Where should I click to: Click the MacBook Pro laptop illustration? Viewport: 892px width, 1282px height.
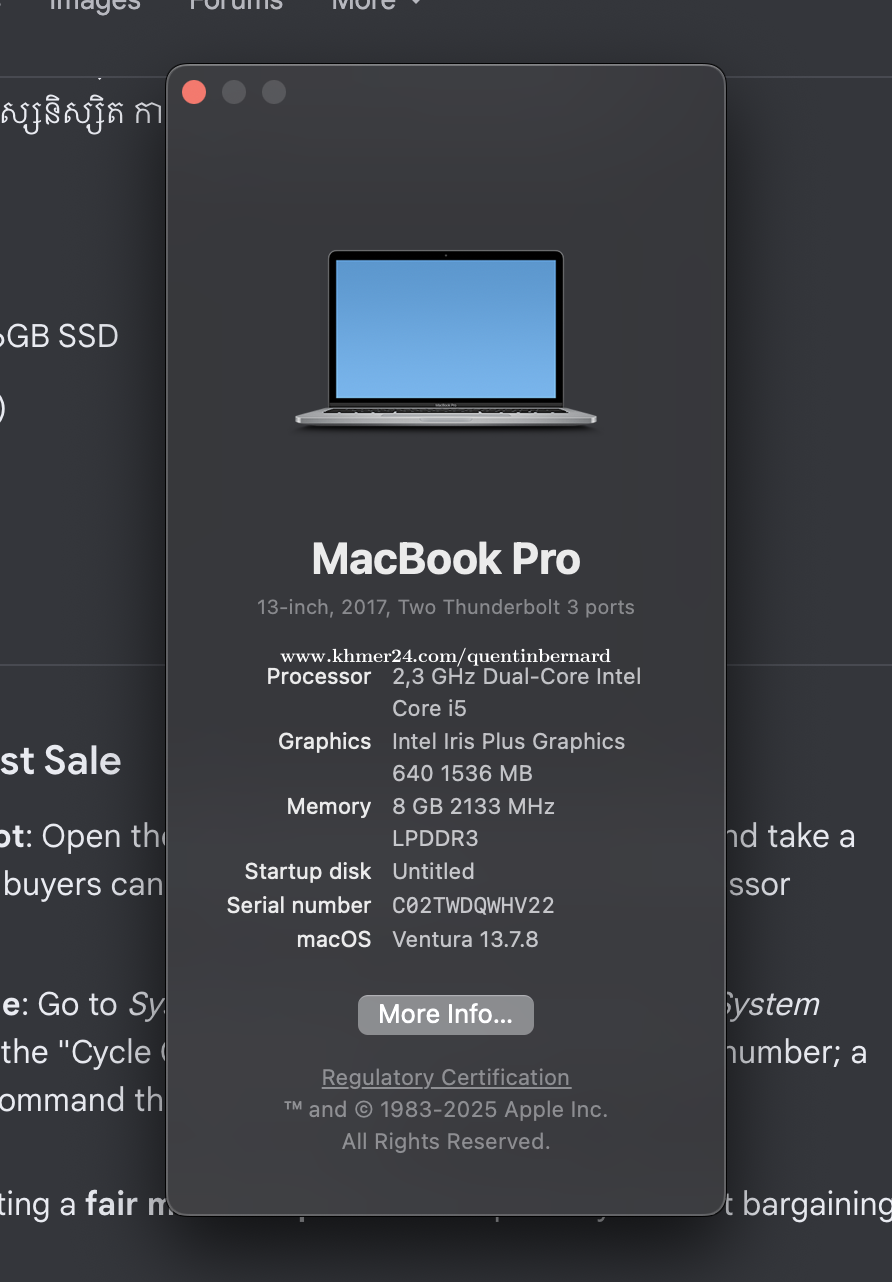pyautogui.click(x=446, y=340)
